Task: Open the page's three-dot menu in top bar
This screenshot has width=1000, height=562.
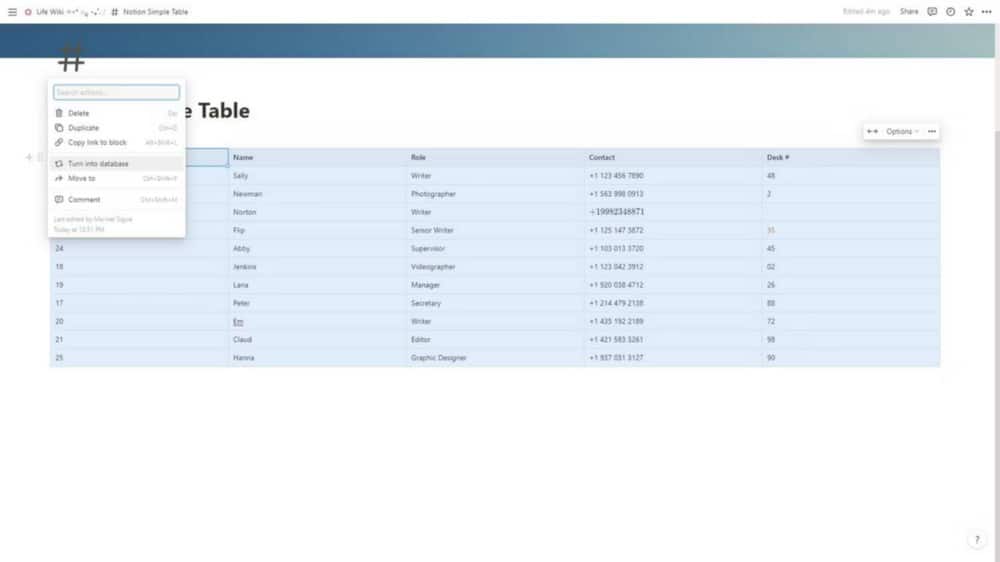Action: pos(986,12)
